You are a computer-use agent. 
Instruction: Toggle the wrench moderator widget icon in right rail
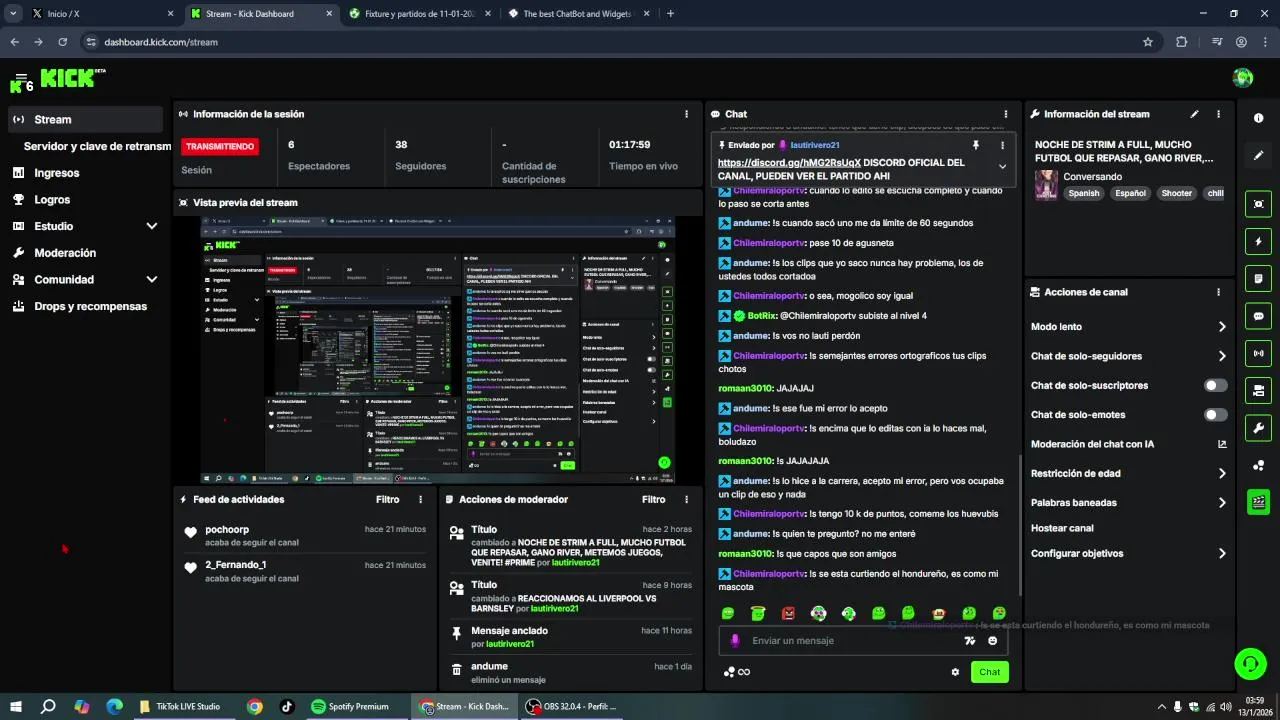click(x=1258, y=428)
